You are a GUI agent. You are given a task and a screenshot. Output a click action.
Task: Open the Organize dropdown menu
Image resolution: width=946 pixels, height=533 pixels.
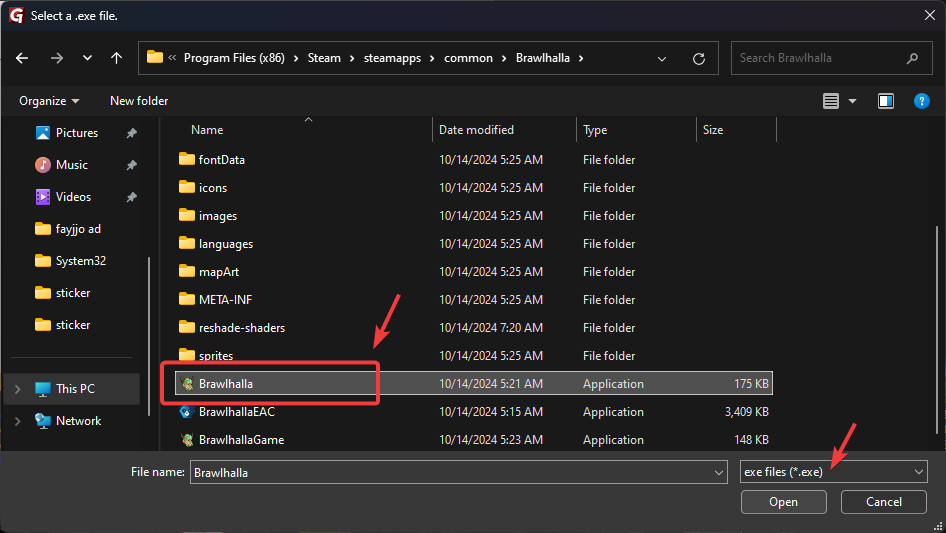(x=48, y=101)
